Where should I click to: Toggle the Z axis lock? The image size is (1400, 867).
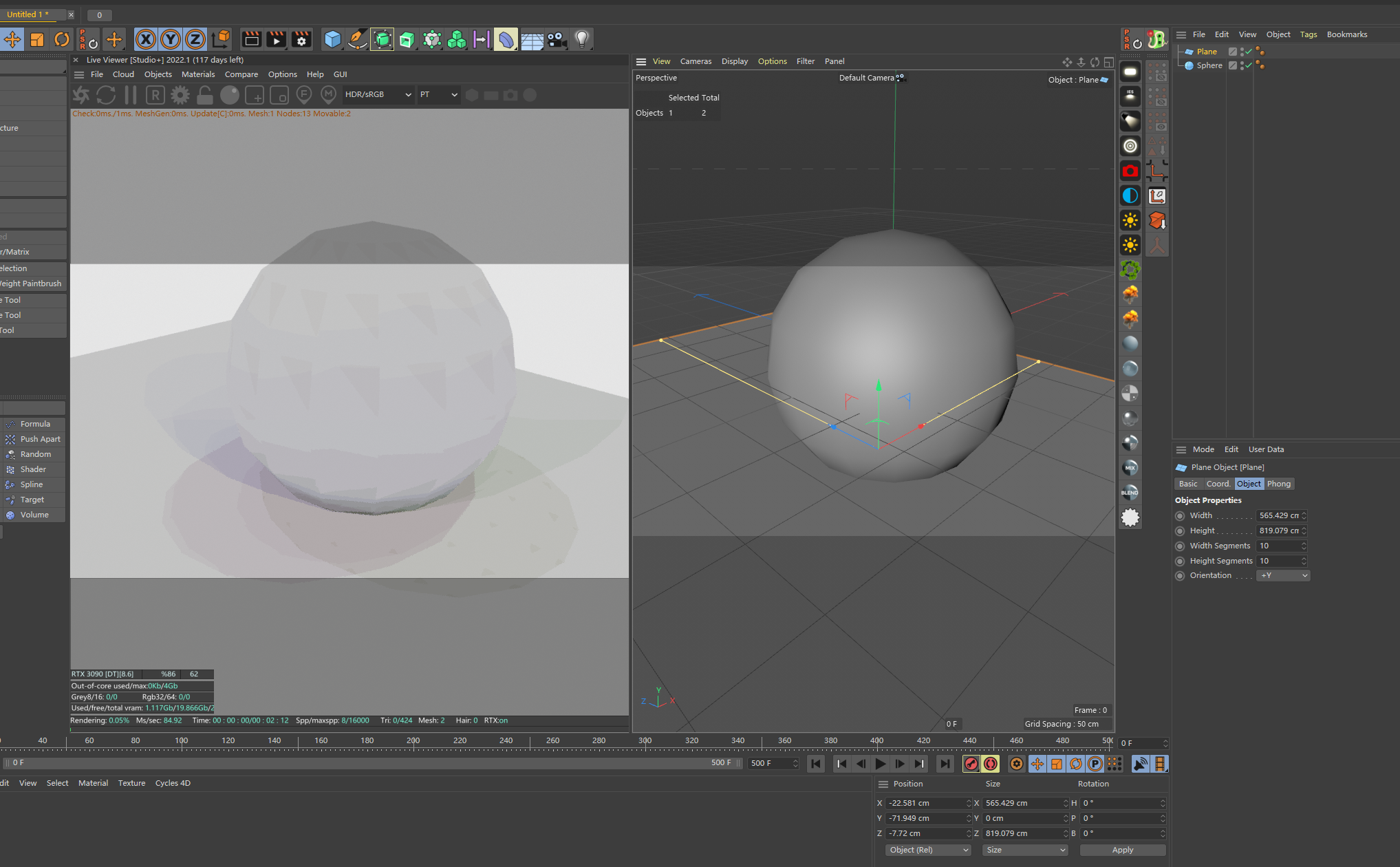(x=195, y=39)
